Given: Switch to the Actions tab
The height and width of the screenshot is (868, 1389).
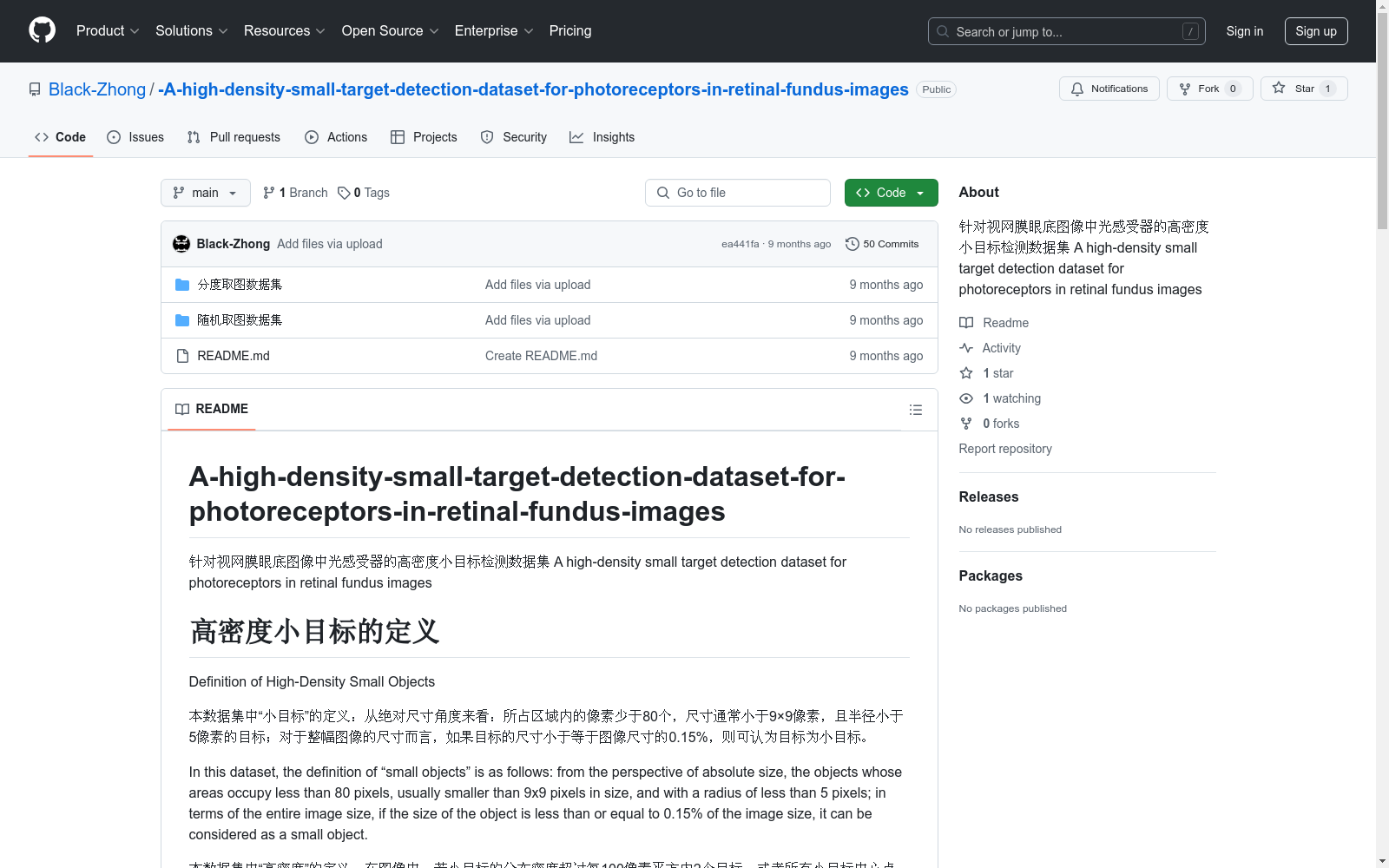Looking at the screenshot, I should pos(336,137).
